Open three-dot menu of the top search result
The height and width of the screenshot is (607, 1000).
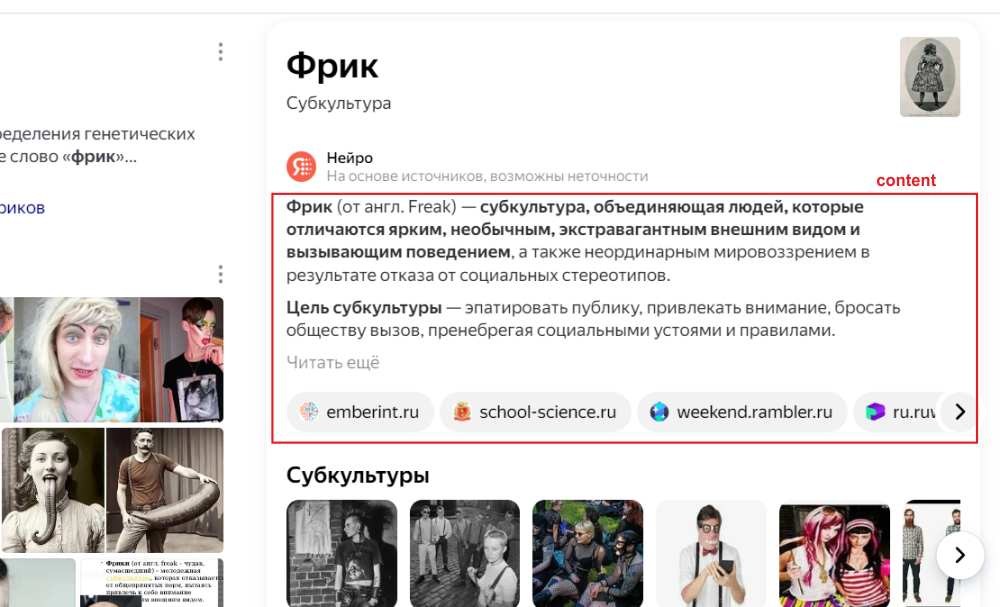[x=221, y=52]
